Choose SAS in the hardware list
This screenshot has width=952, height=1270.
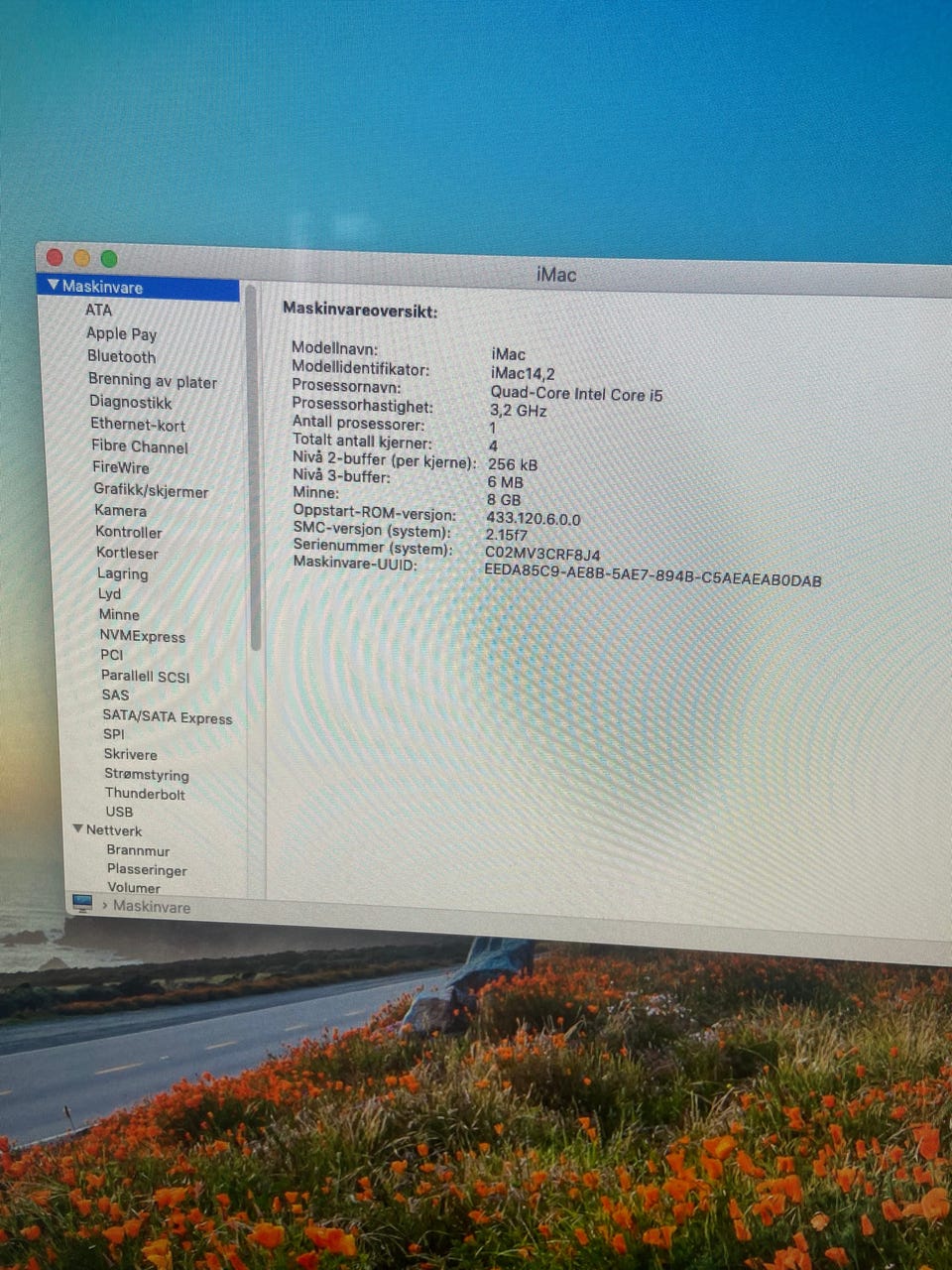115,695
